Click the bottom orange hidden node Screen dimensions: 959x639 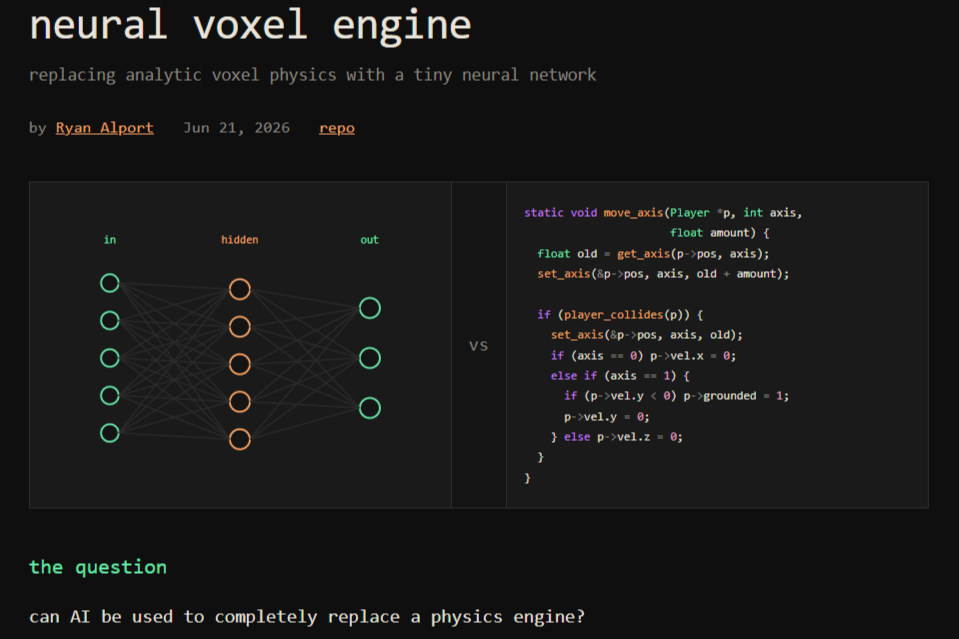[240, 439]
